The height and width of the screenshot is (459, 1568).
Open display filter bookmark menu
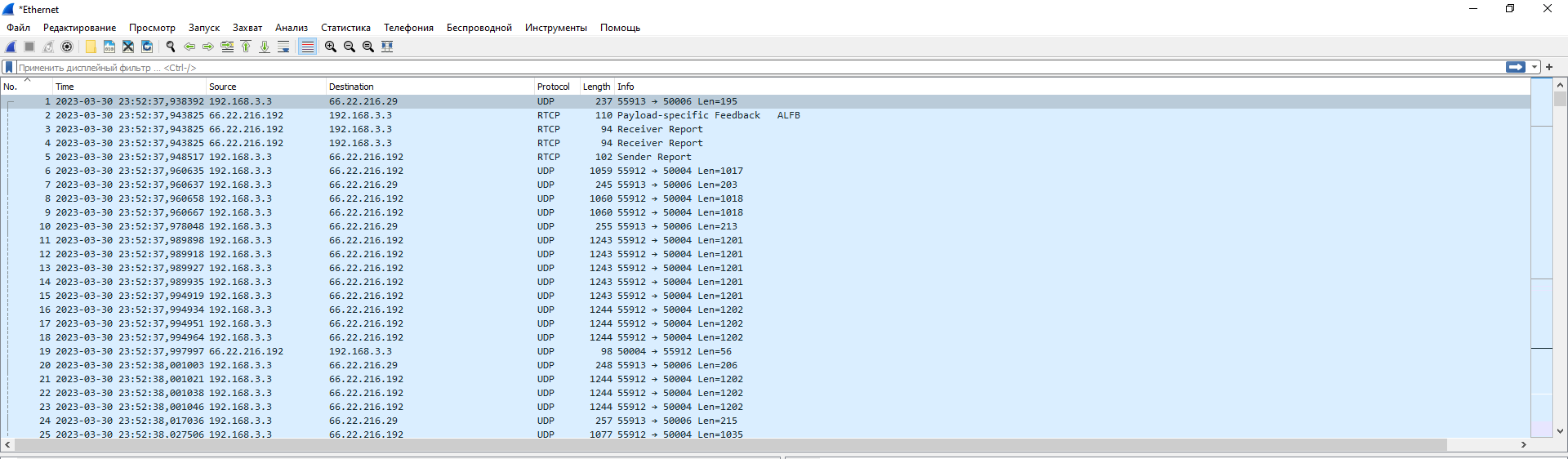[9, 67]
